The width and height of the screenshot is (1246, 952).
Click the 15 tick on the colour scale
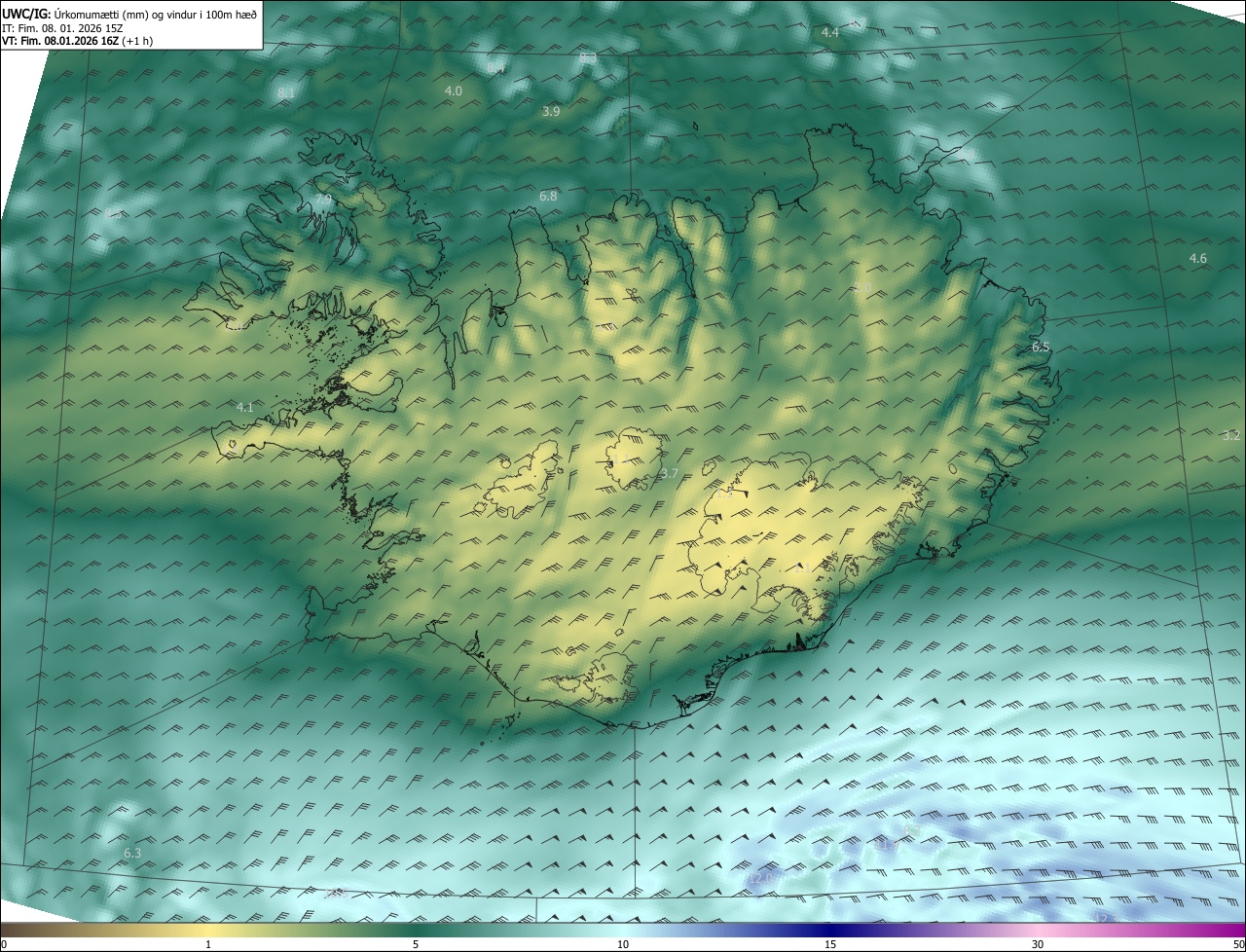tap(830, 944)
